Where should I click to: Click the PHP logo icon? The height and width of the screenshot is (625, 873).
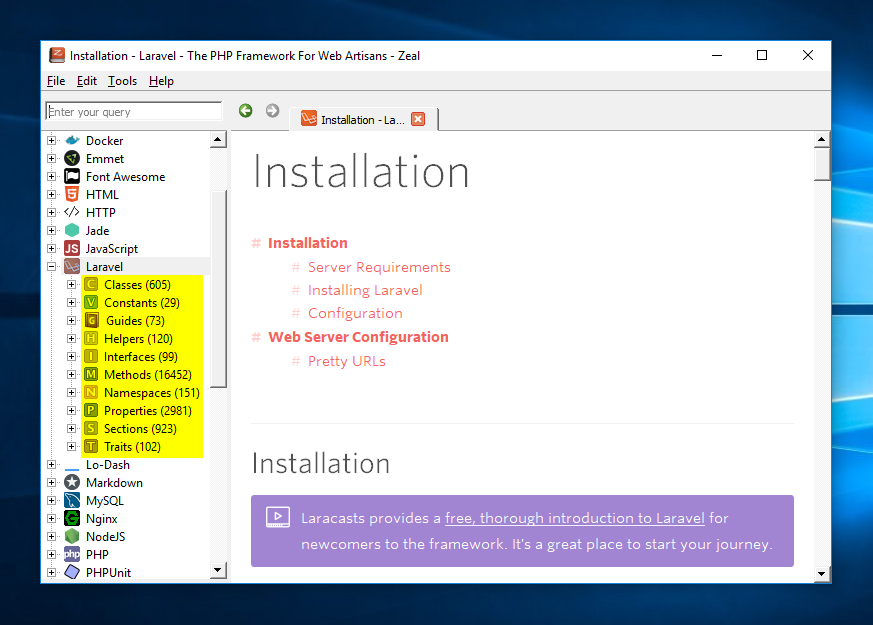pos(72,554)
